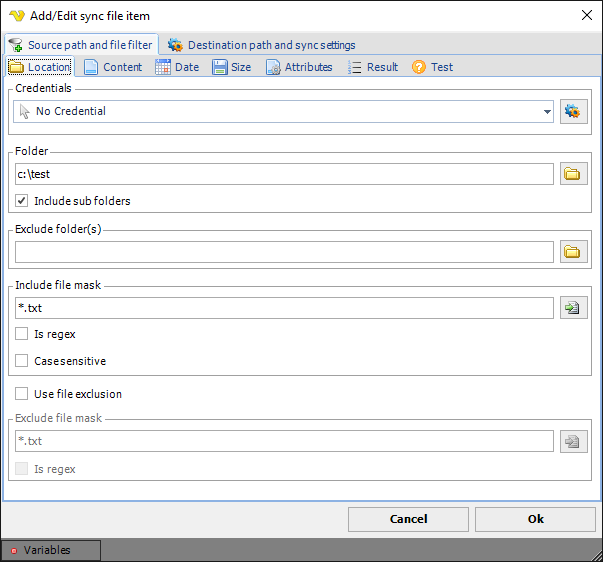
Task: Uncheck Include sub folders
Action: tap(22, 201)
